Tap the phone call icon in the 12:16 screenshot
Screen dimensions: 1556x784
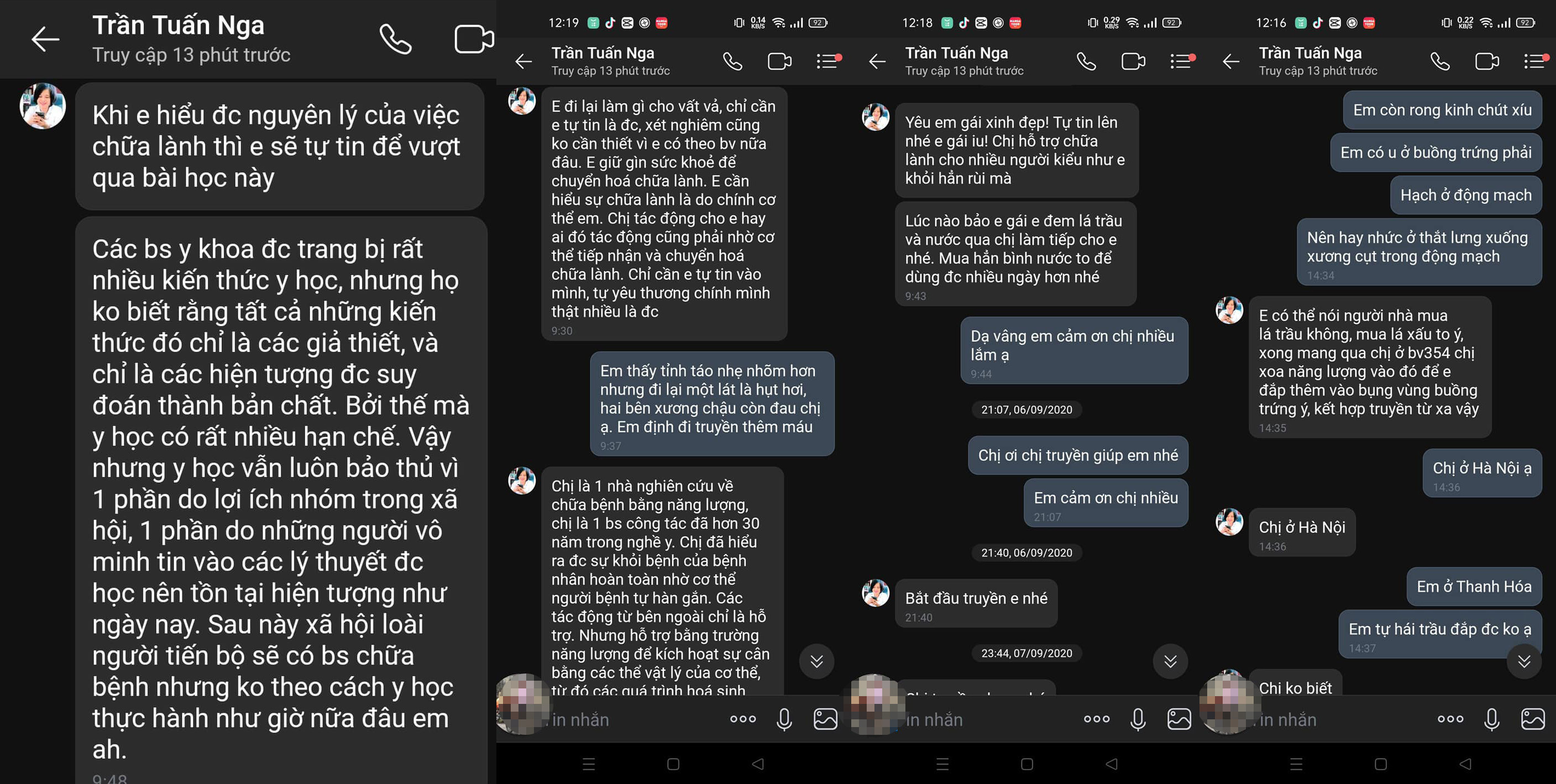[x=1440, y=61]
